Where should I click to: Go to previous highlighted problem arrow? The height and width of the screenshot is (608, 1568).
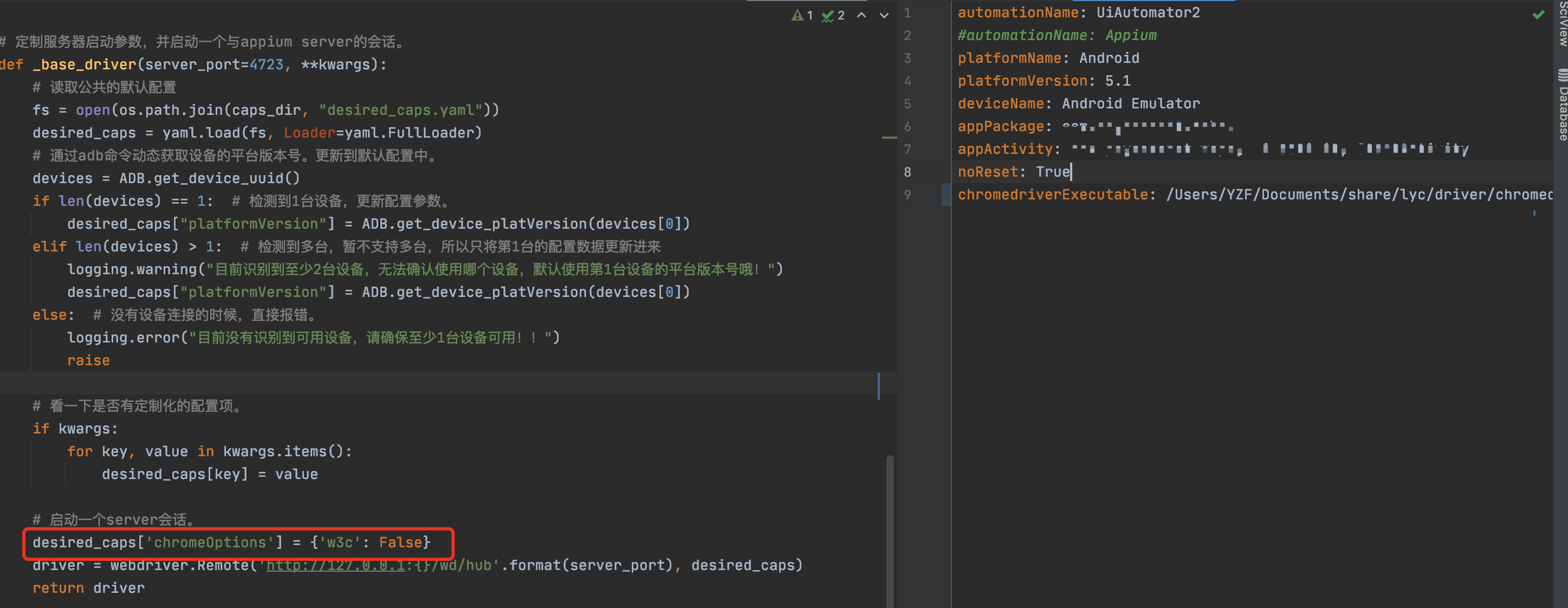(861, 15)
